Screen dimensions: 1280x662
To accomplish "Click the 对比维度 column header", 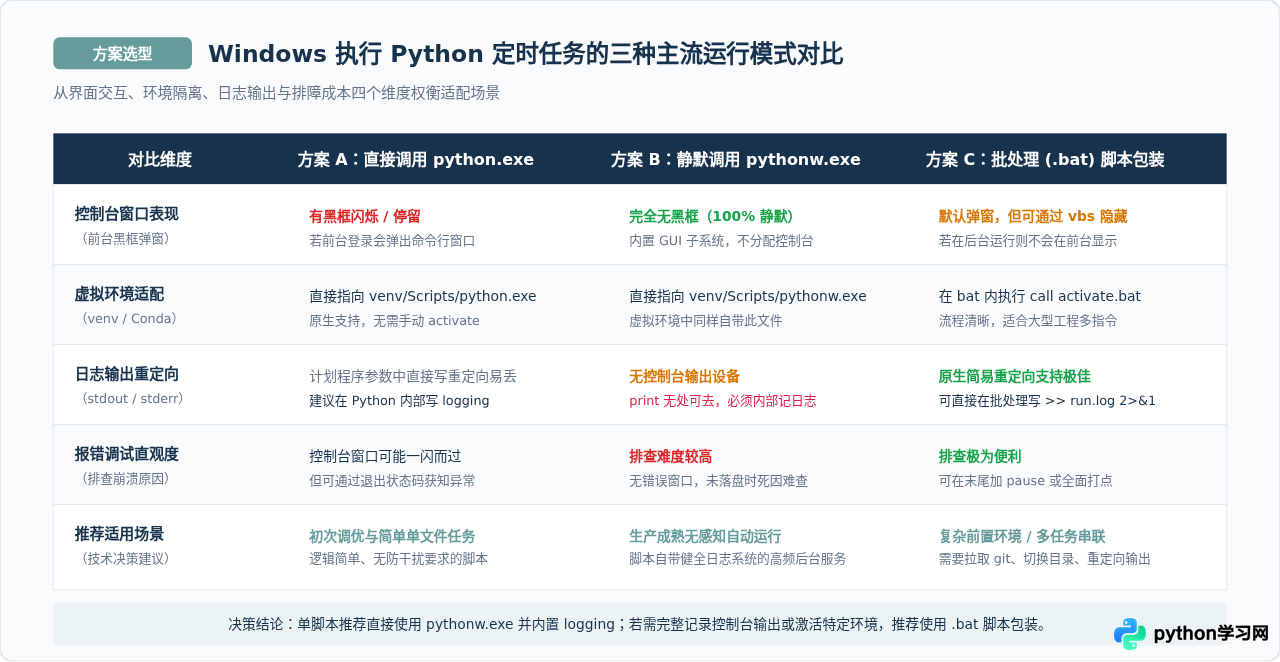I will [x=160, y=160].
